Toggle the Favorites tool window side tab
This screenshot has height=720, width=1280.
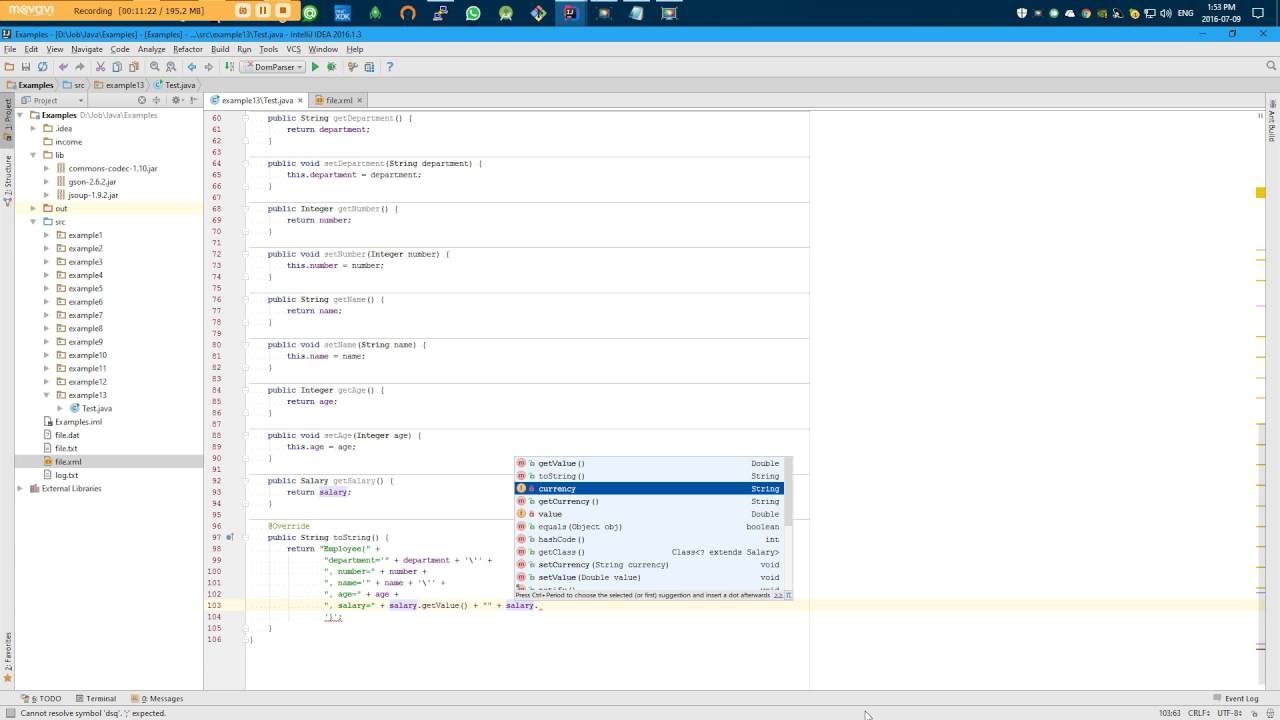[x=7, y=650]
